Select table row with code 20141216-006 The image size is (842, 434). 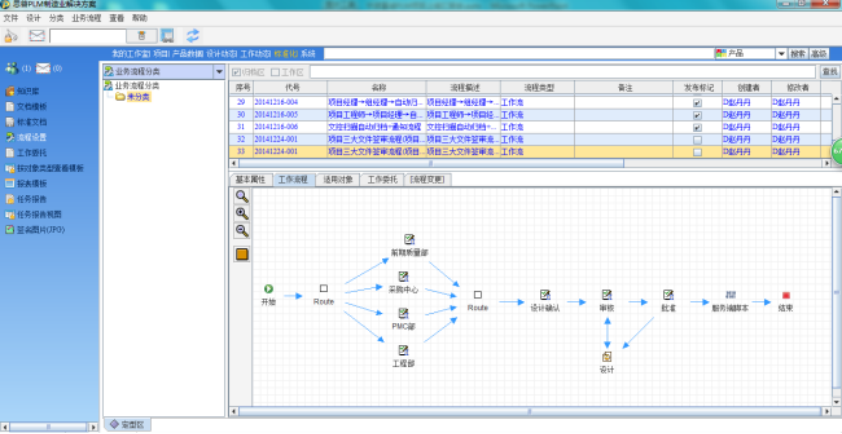525,128
